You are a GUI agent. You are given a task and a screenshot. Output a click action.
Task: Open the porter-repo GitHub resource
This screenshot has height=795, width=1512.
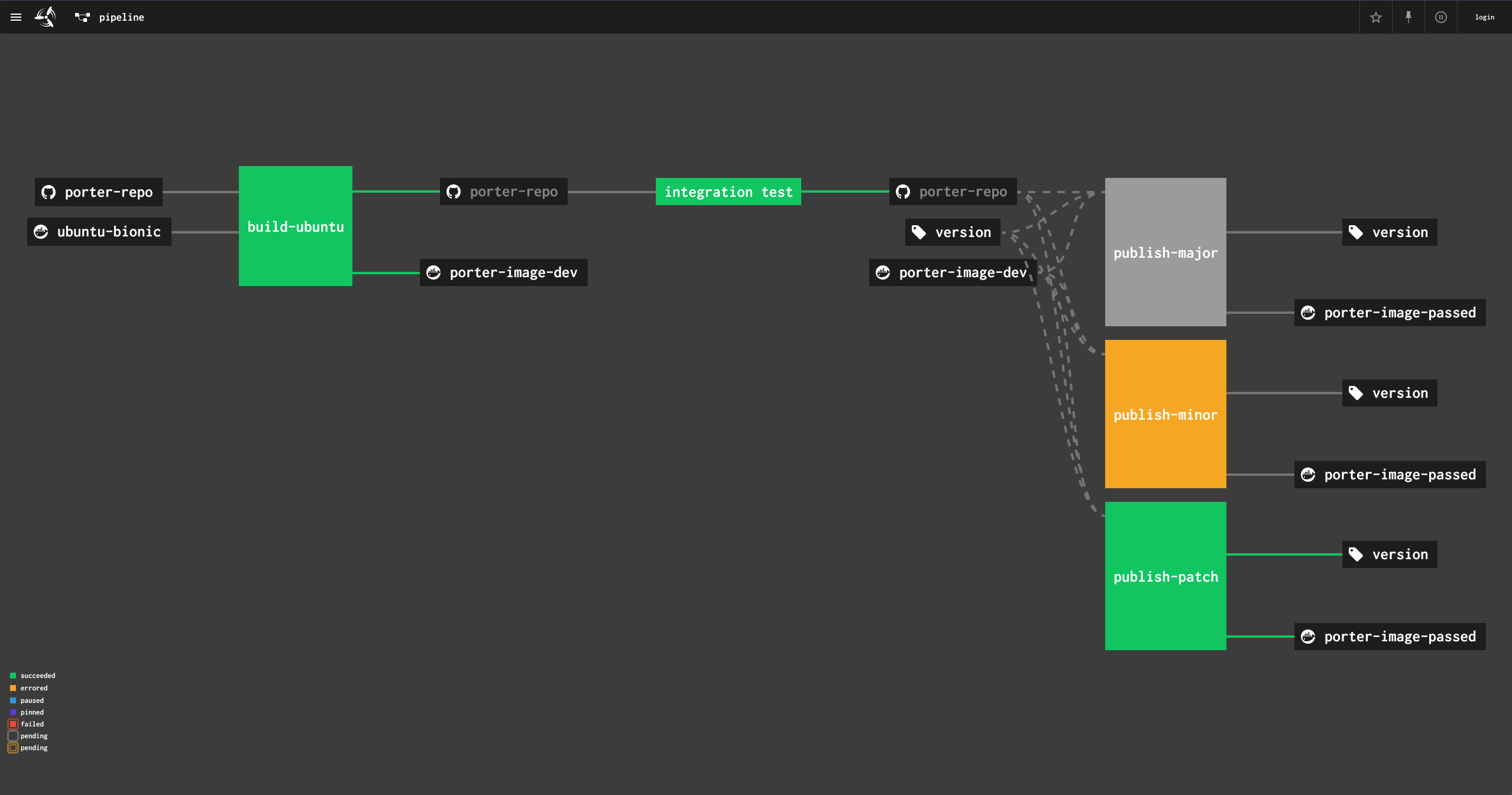coord(98,192)
